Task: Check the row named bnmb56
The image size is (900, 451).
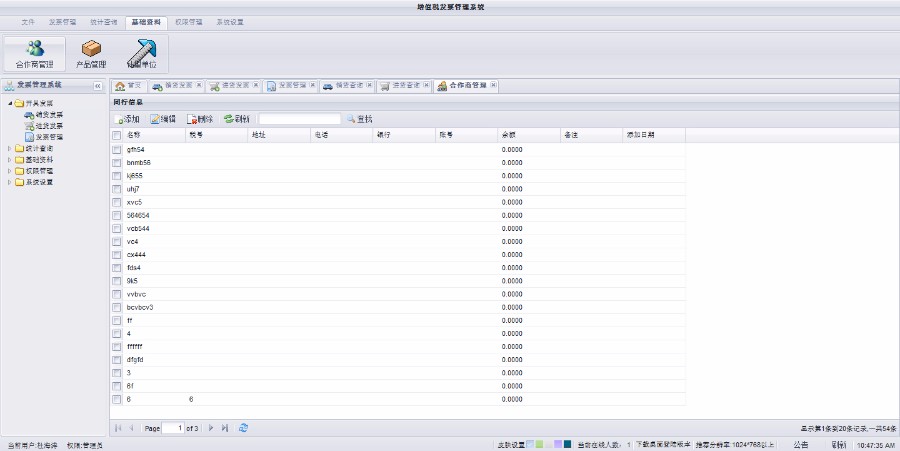Action: (117, 163)
